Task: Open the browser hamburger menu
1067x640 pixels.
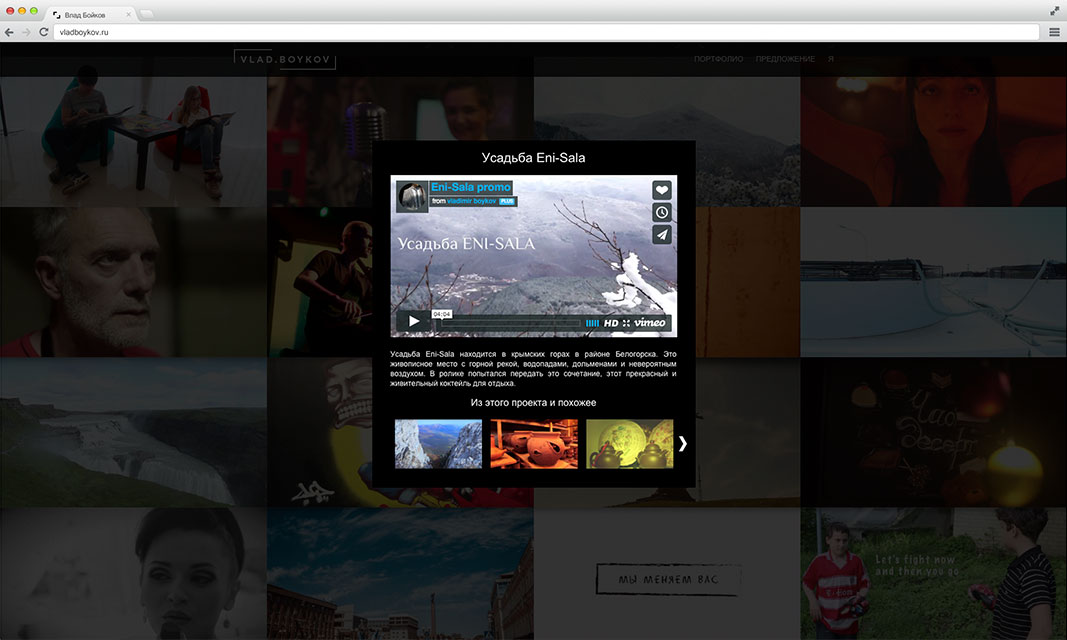Action: pos(1054,32)
